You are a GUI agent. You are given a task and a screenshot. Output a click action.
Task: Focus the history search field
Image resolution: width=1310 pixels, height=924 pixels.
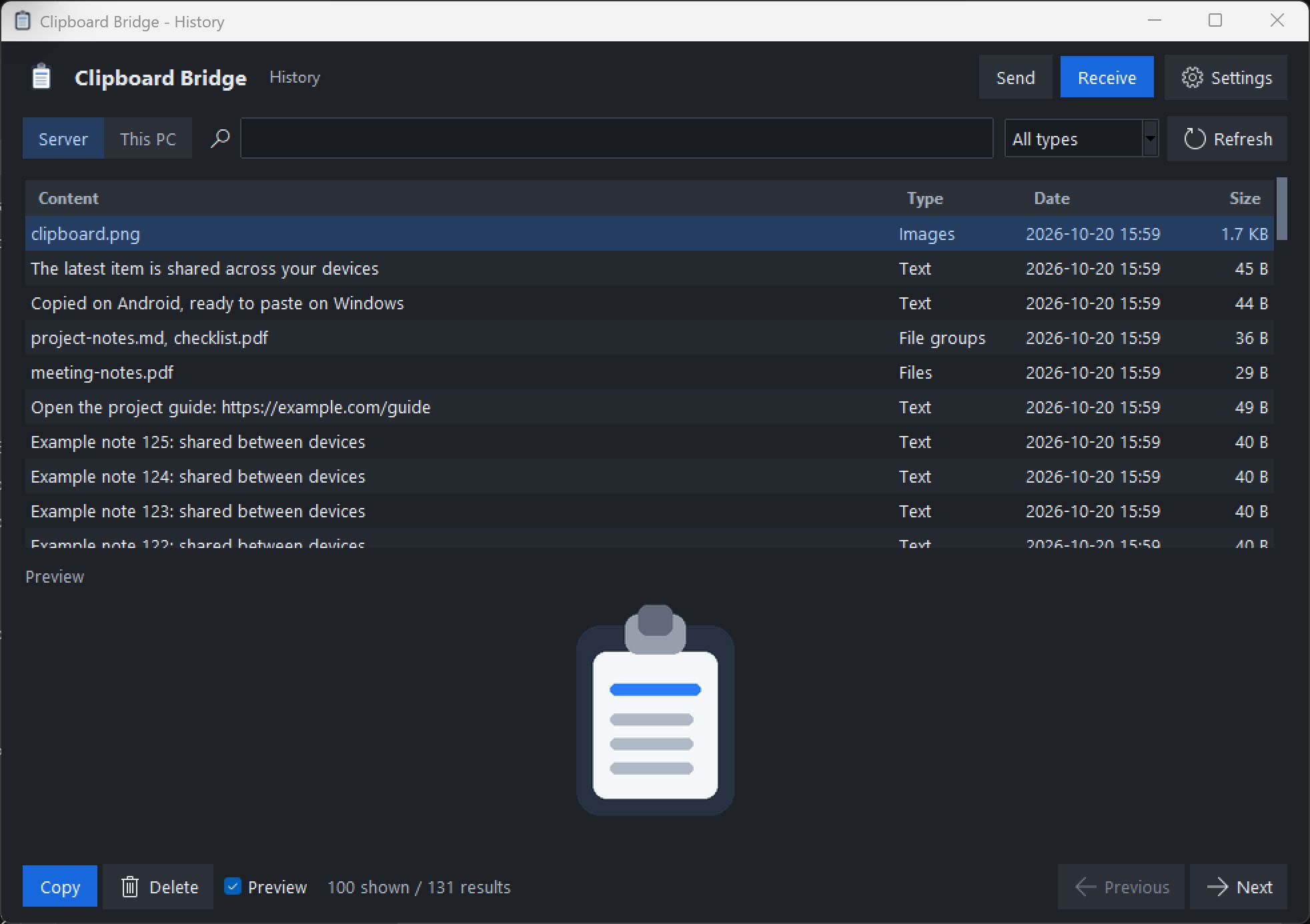(x=616, y=139)
